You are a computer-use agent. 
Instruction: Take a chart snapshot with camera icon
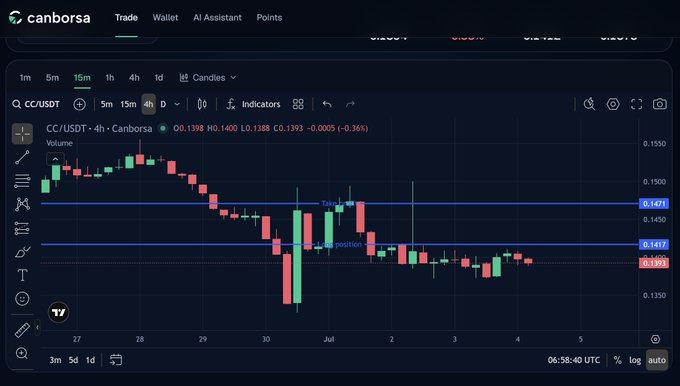click(660, 104)
